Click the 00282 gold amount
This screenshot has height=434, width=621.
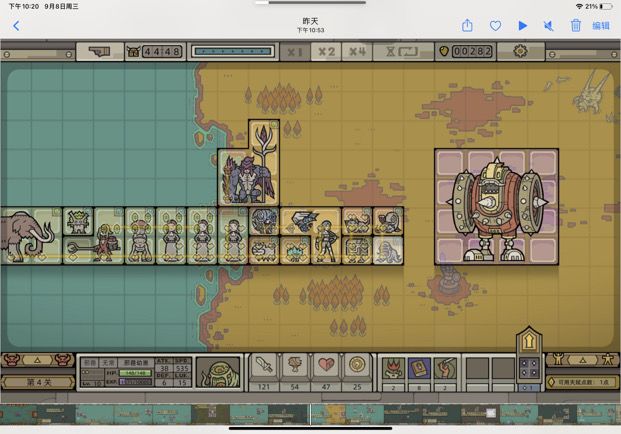472,51
